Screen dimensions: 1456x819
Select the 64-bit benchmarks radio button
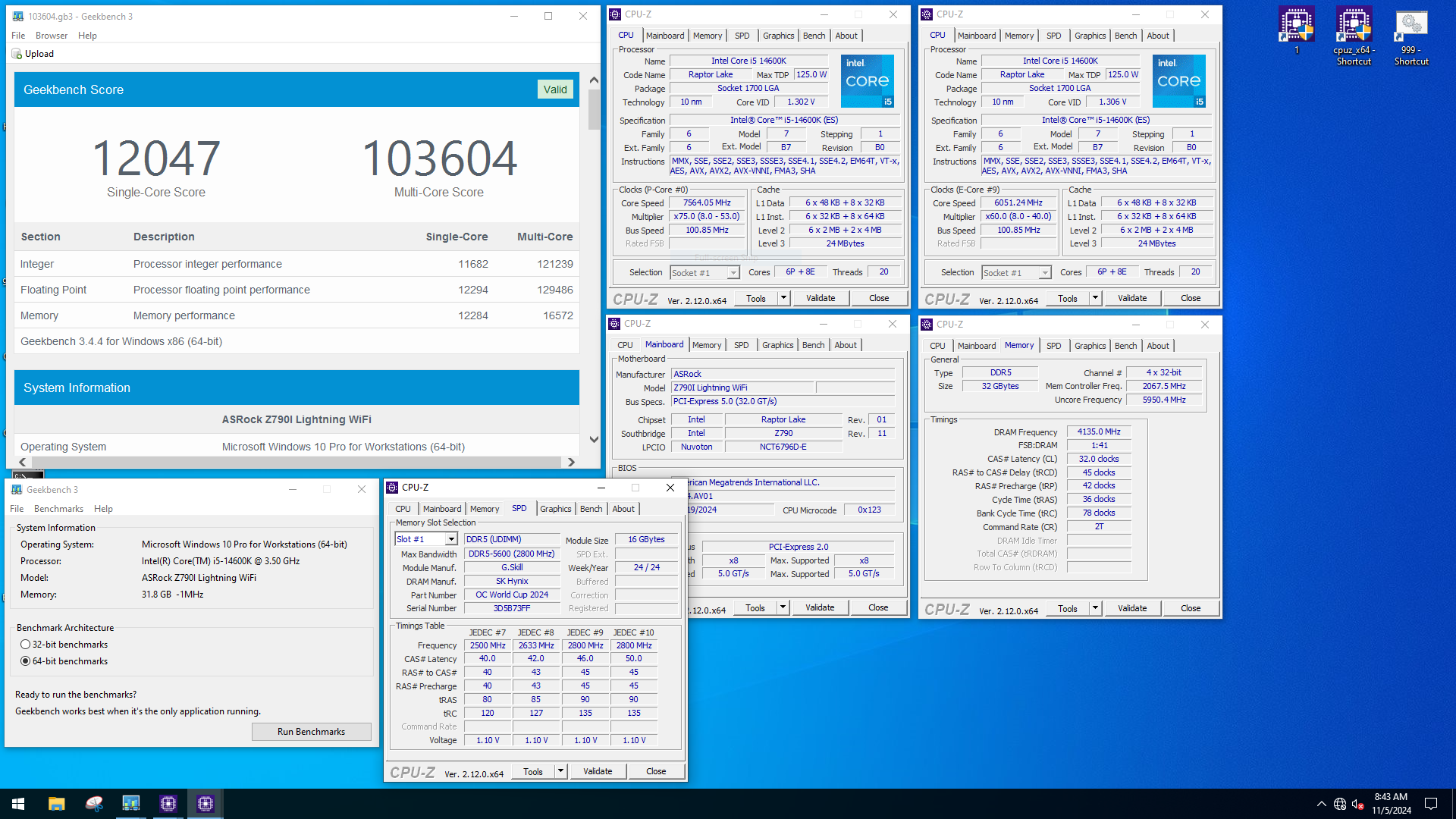tap(26, 661)
